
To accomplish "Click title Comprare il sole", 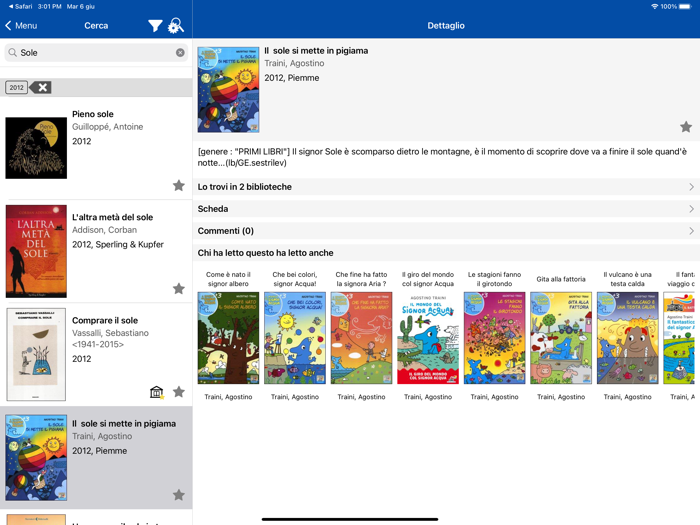I will click(x=105, y=321).
